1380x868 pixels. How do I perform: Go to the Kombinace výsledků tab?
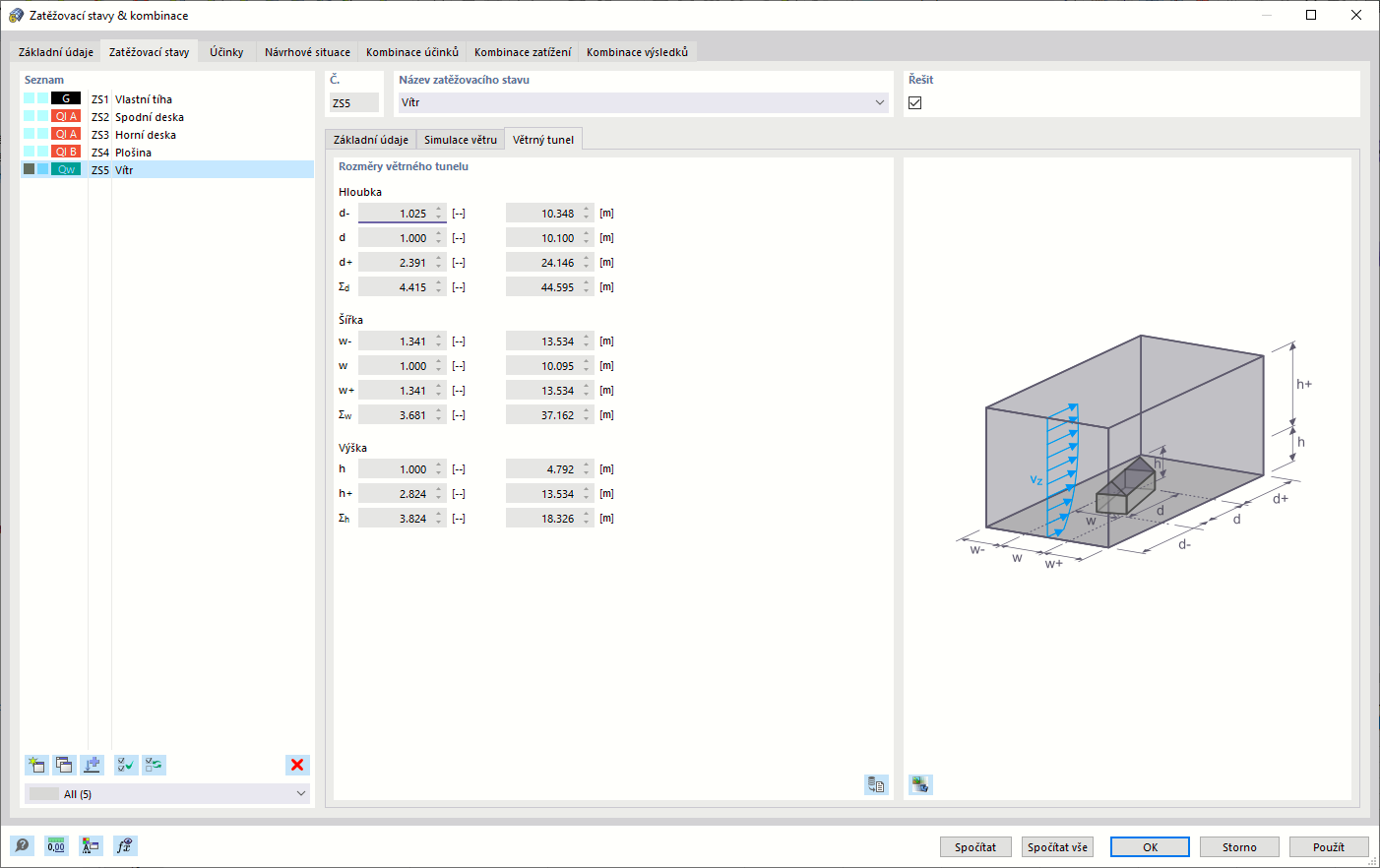pos(638,52)
